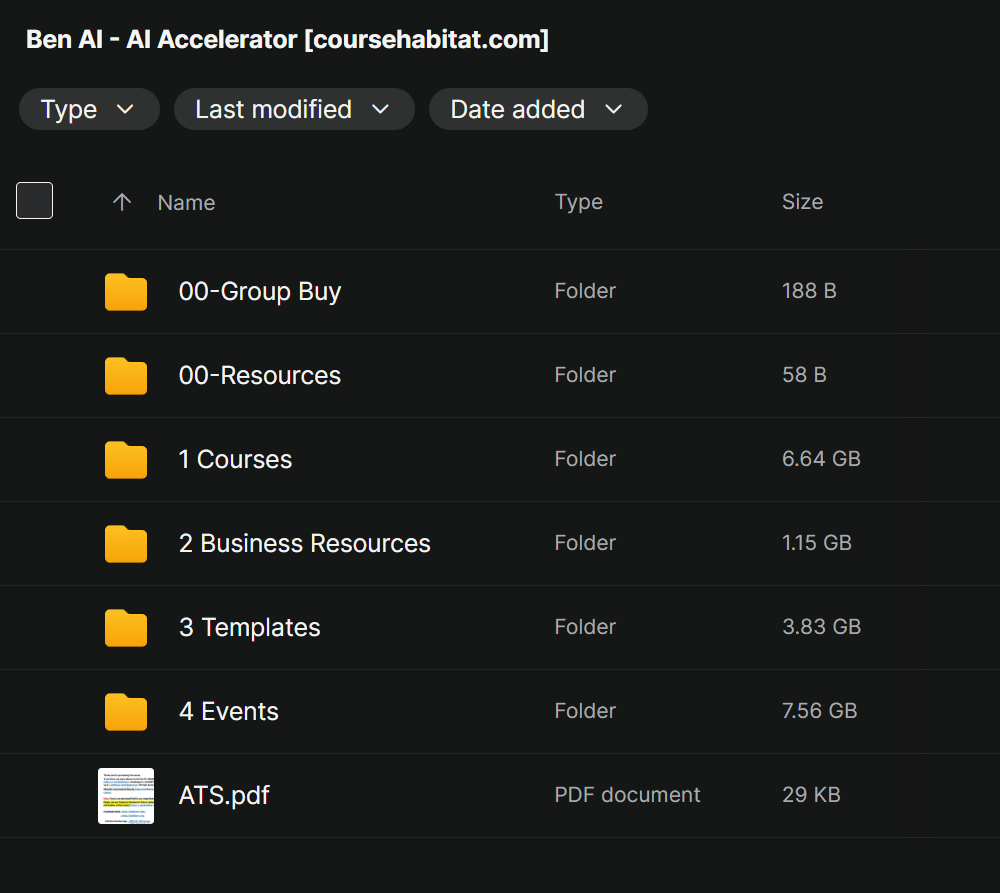Expand the Date added filter dropdown
The image size is (1000, 893).
537,109
